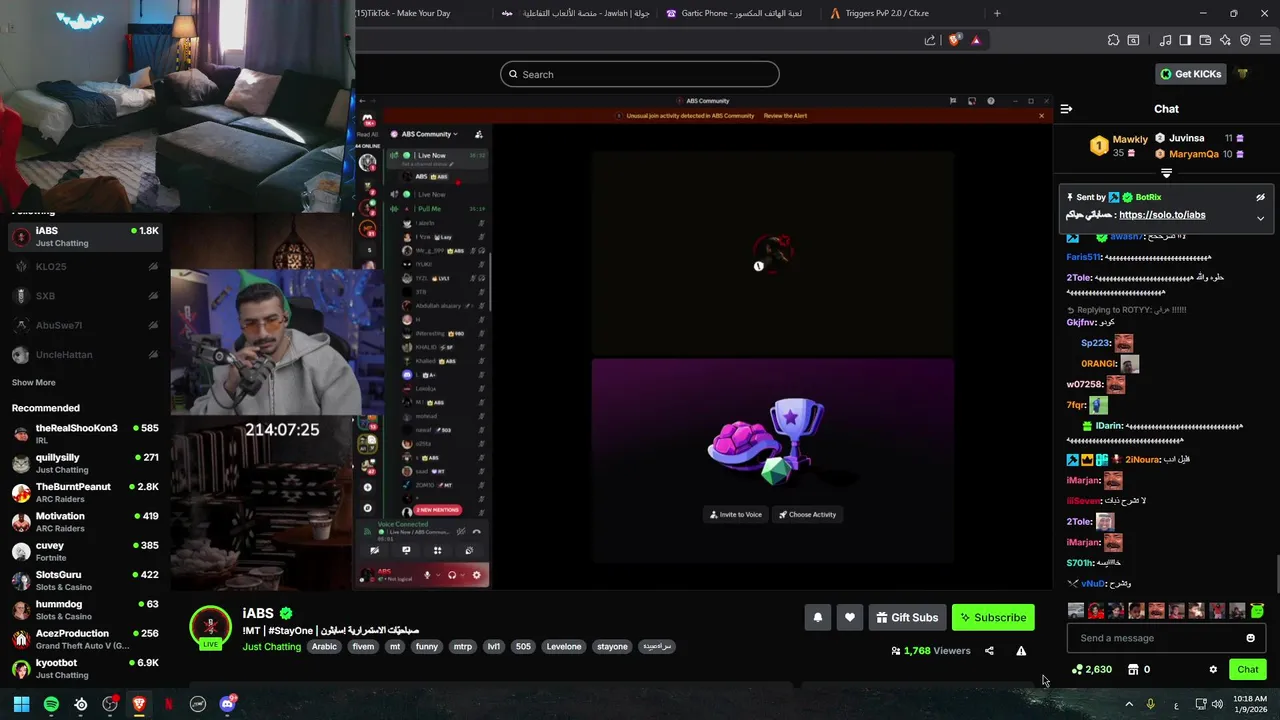Open the iABS streamer avatar
This screenshot has height=720, width=1280.
[210, 627]
